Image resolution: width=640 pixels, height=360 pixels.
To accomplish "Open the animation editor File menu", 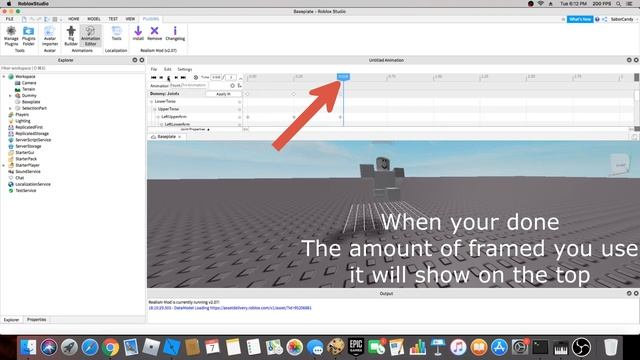I will pos(154,69).
